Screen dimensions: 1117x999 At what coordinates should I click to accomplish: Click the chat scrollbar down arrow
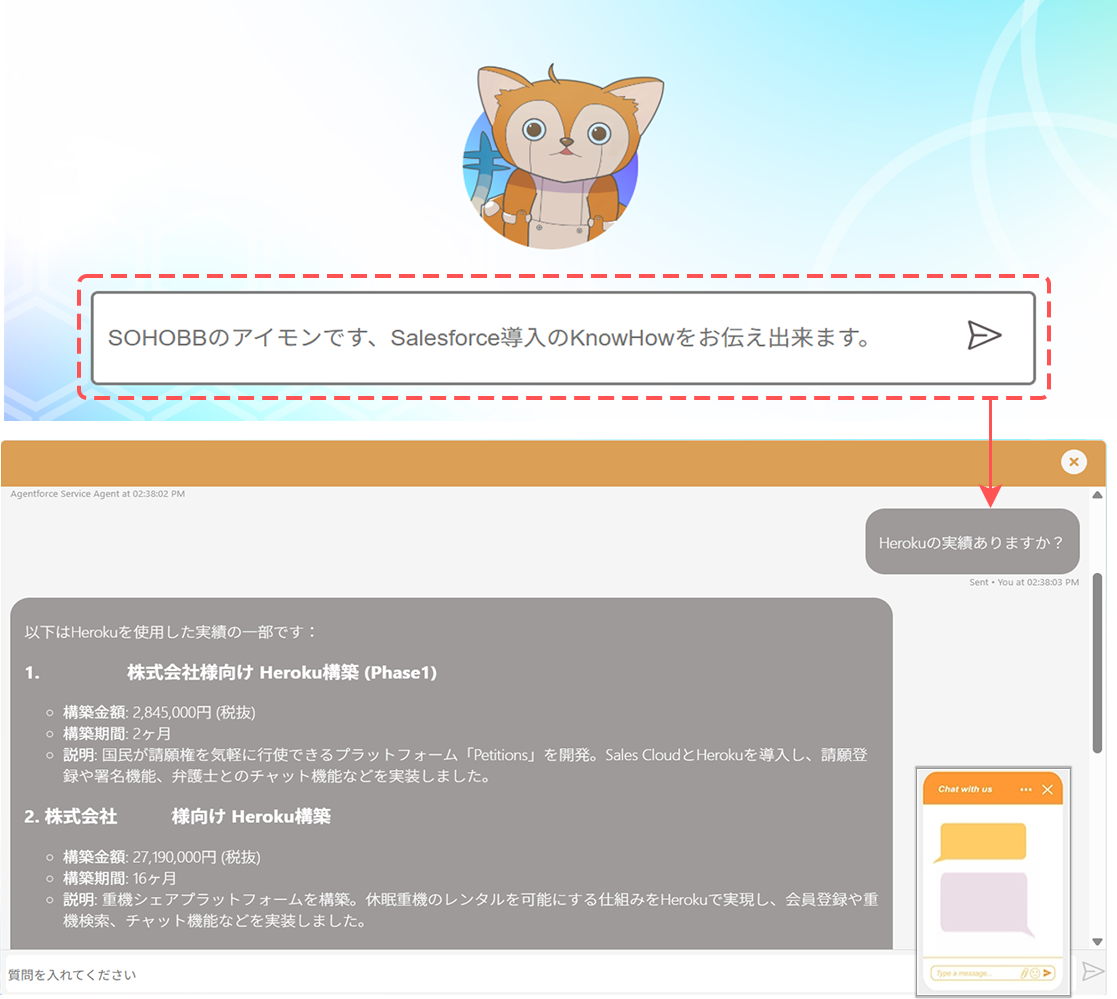[1098, 941]
